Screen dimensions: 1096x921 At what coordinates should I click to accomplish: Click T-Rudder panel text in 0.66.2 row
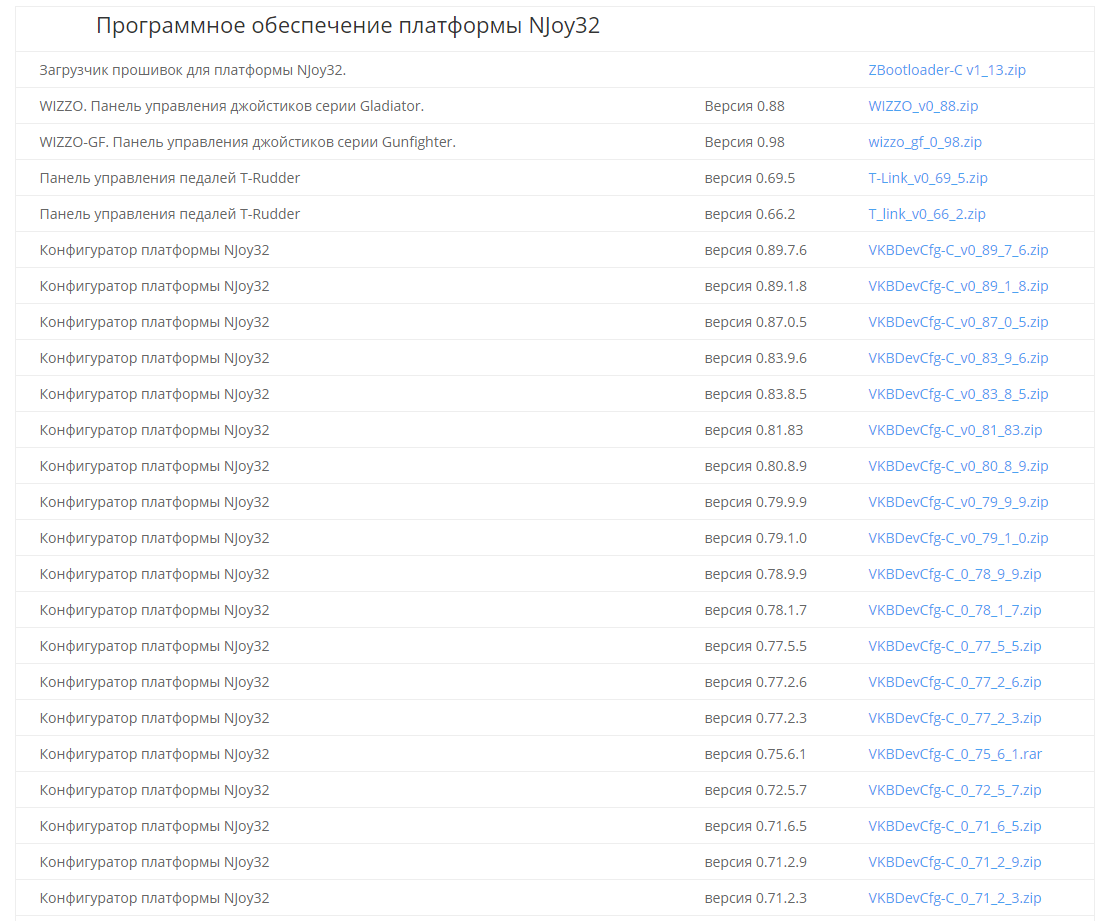tap(169, 214)
